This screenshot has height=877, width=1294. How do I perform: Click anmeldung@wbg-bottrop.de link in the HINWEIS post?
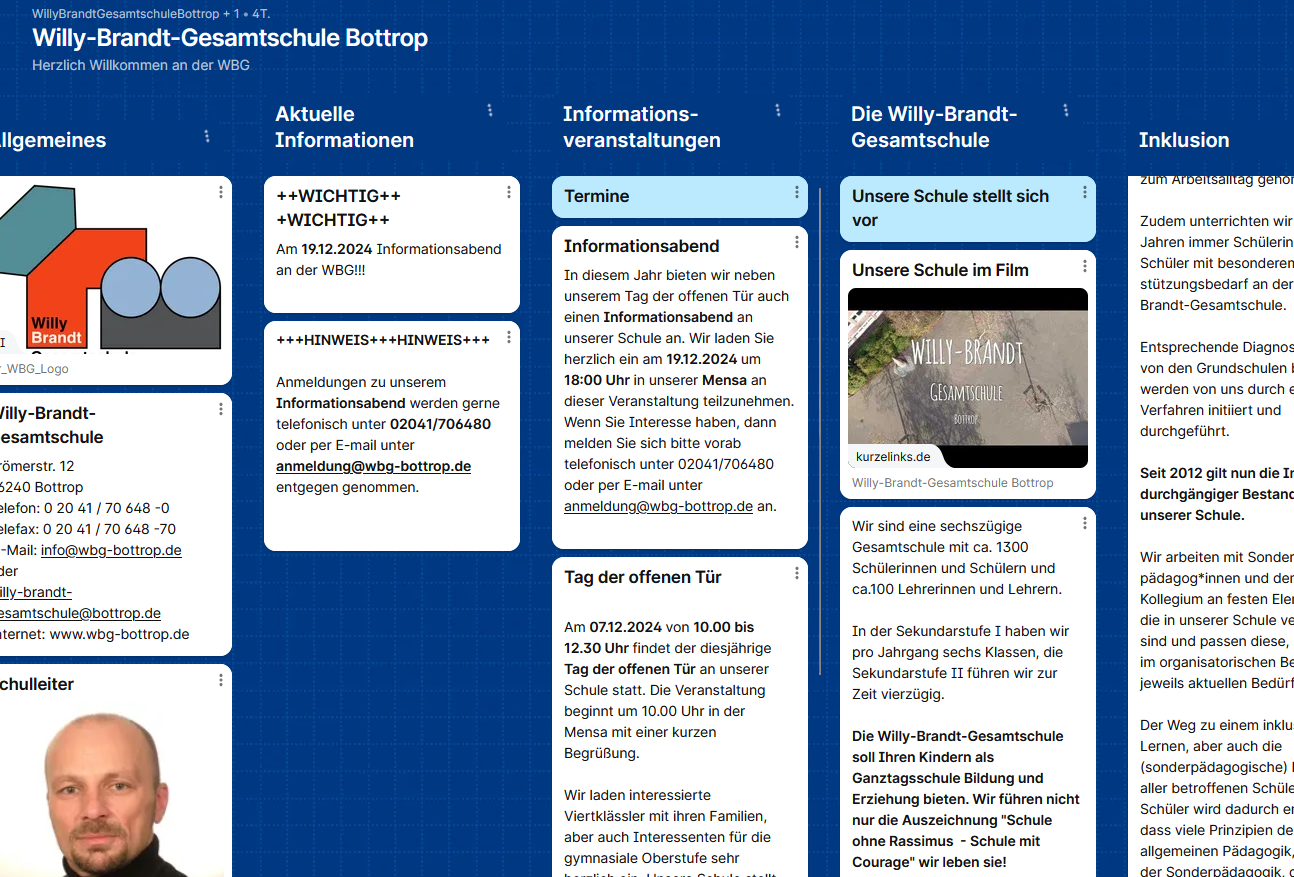pyautogui.click(x=373, y=466)
